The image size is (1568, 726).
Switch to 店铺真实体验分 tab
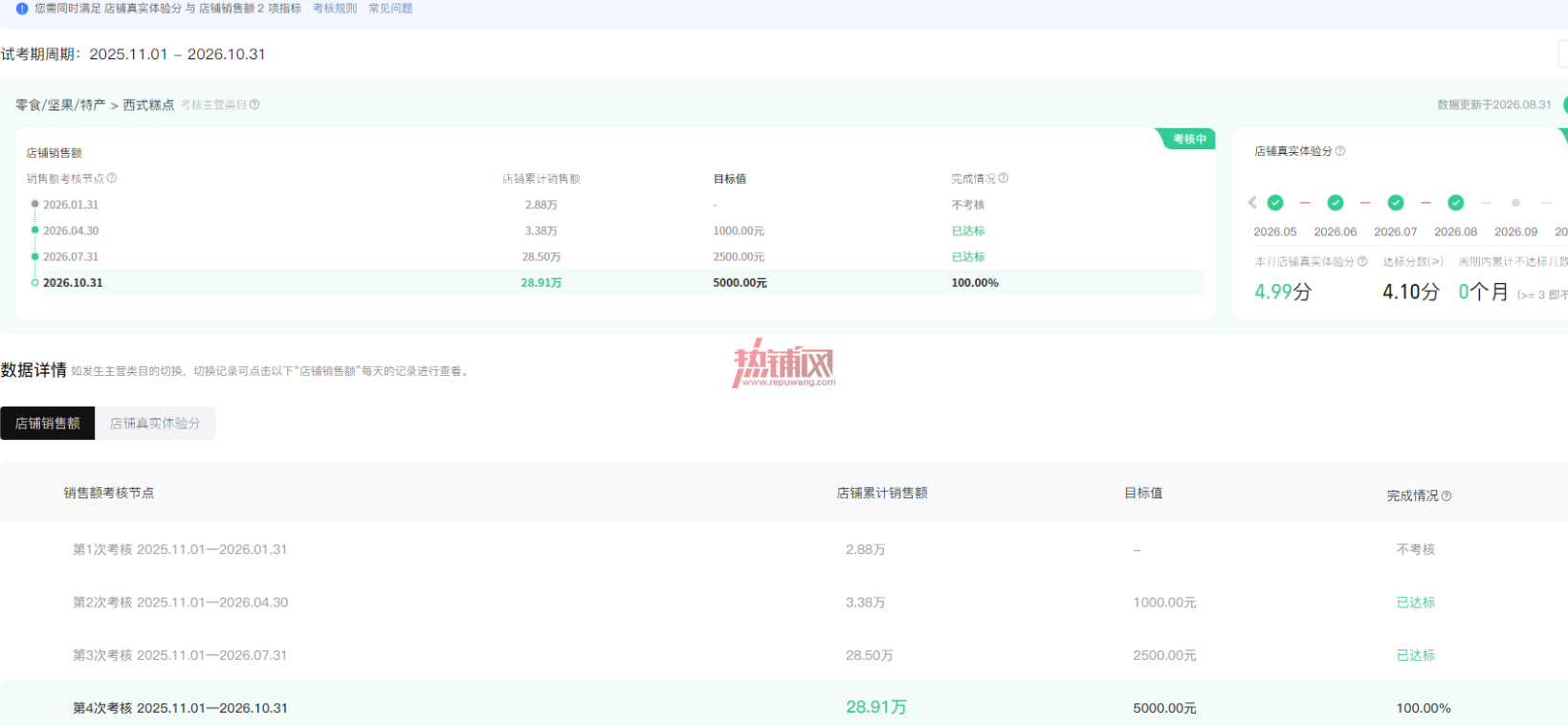(155, 423)
